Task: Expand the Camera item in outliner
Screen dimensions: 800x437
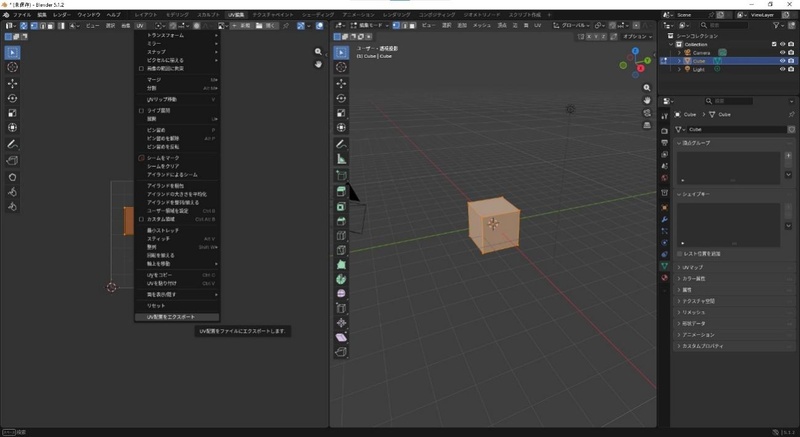Action: point(679,53)
